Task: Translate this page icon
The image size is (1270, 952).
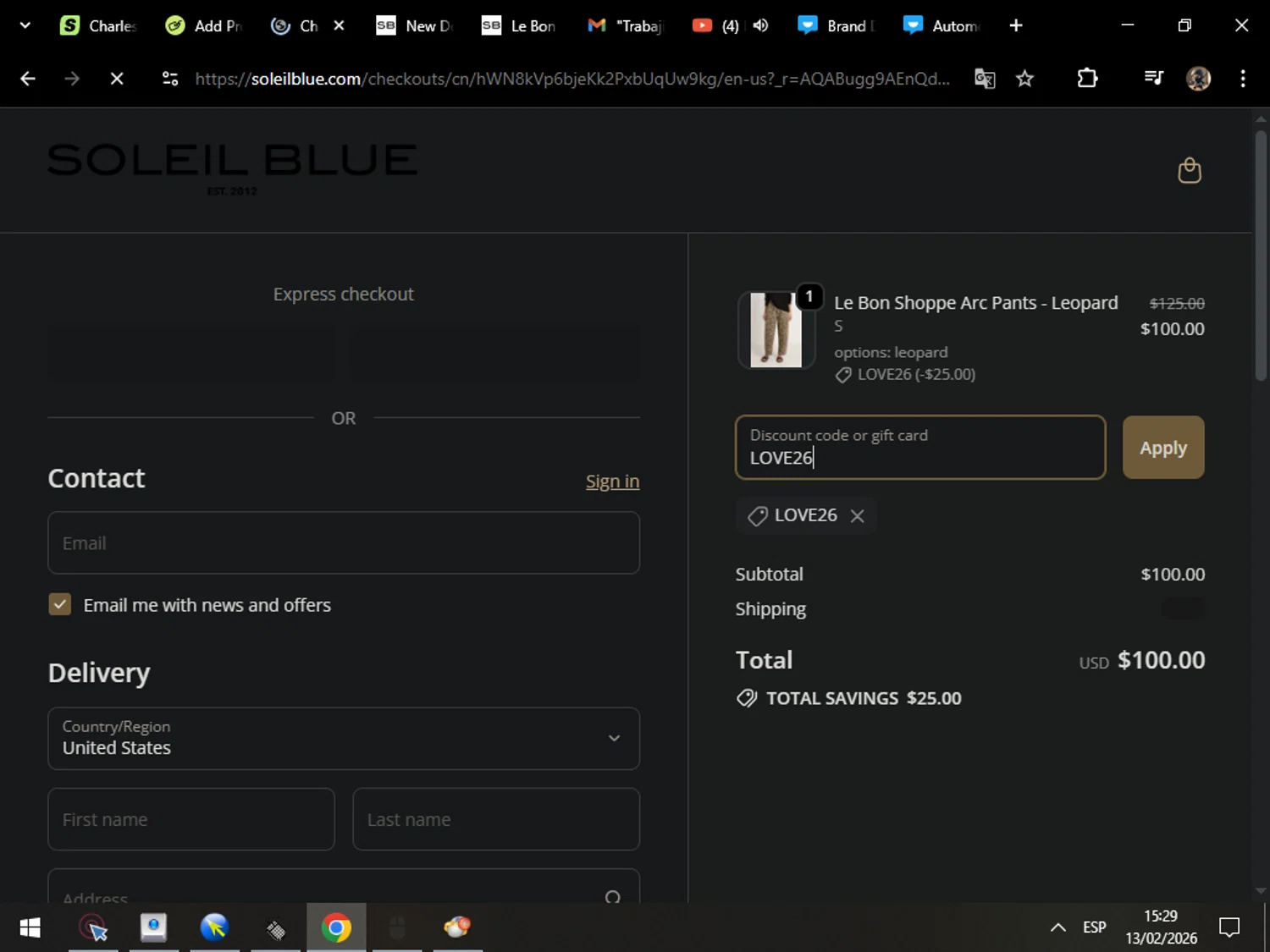Action: (x=984, y=79)
